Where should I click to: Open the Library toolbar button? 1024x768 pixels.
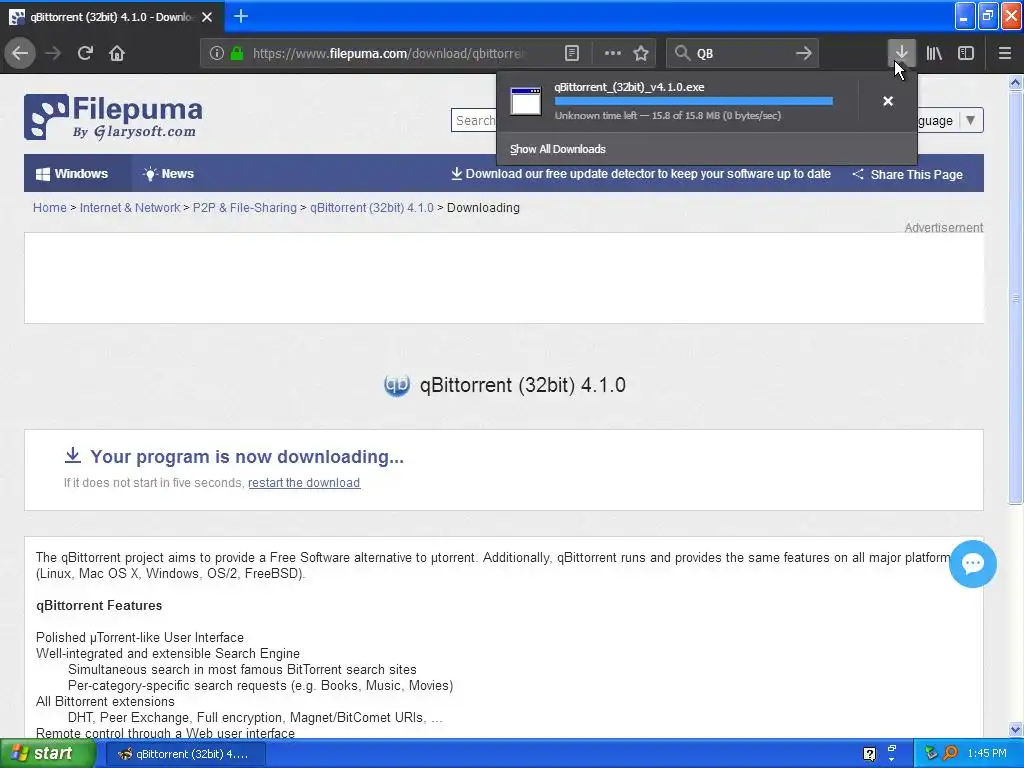coord(934,53)
